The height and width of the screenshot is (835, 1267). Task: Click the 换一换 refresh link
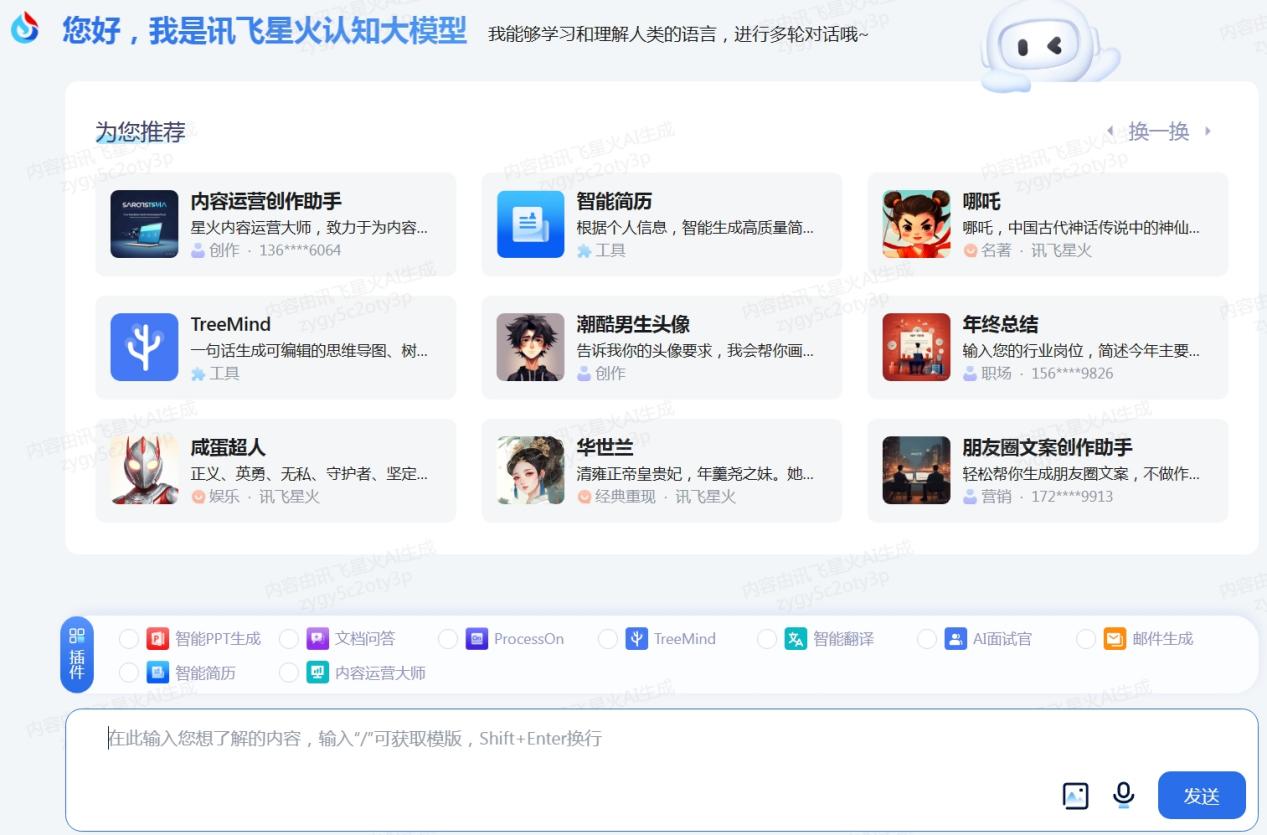coord(1159,131)
